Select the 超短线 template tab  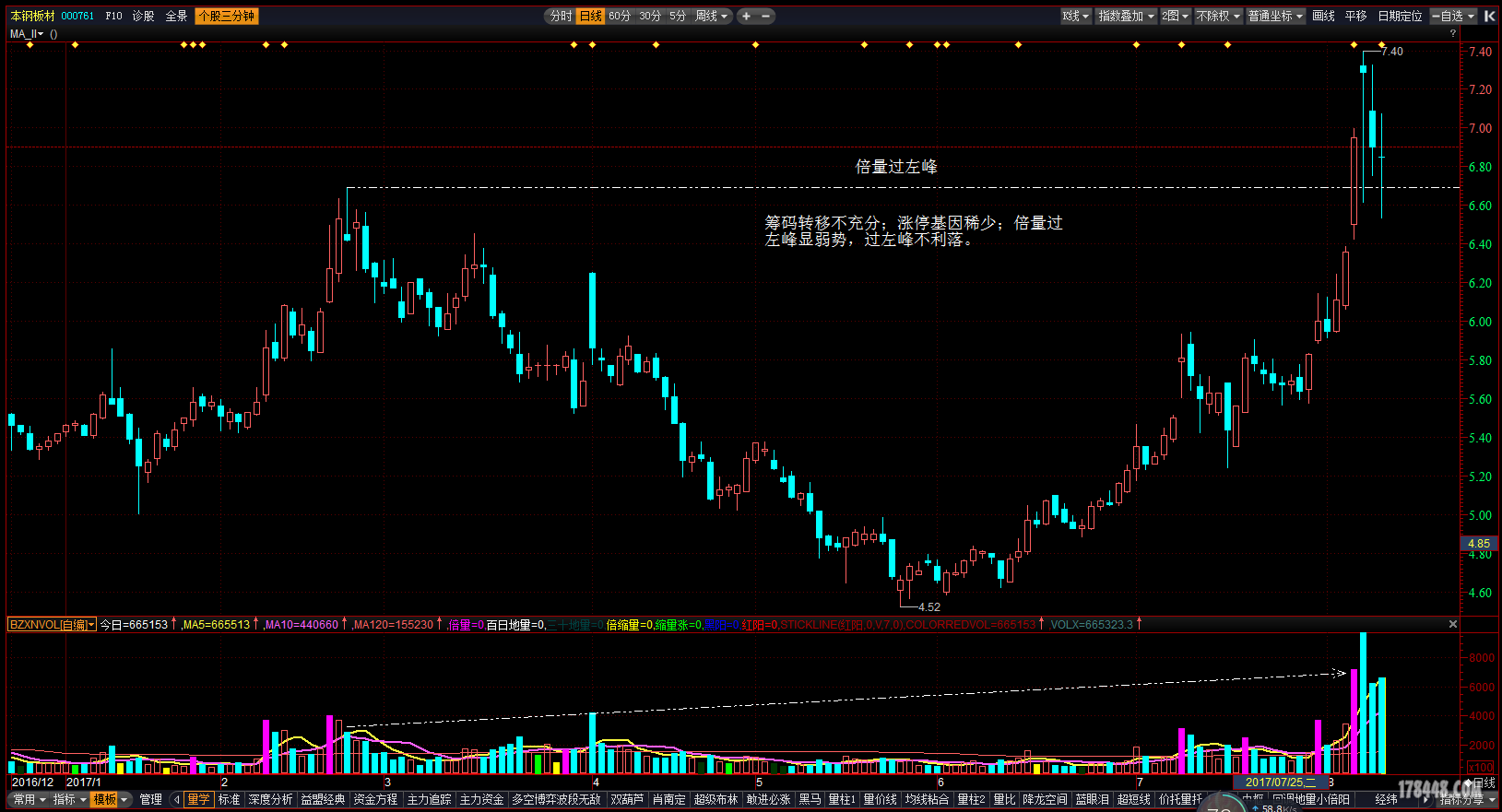pos(1133,799)
